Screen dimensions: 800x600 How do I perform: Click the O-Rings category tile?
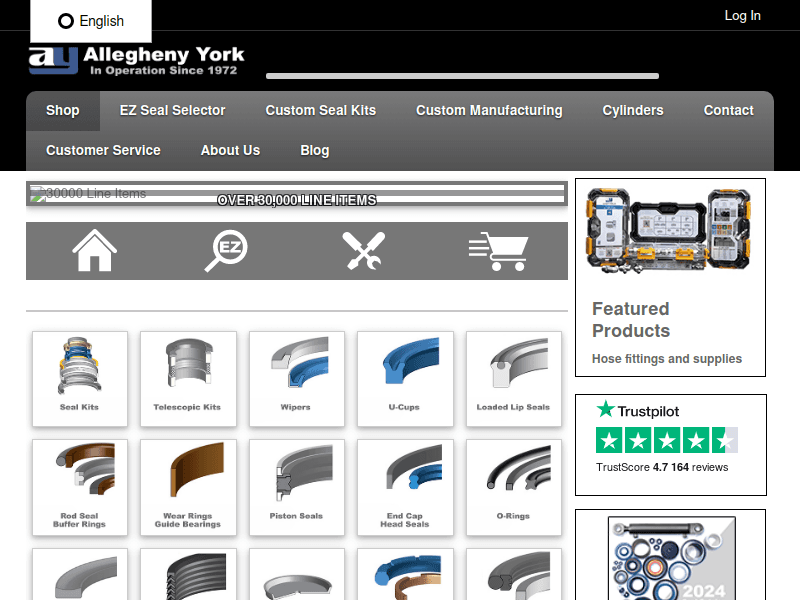513,487
